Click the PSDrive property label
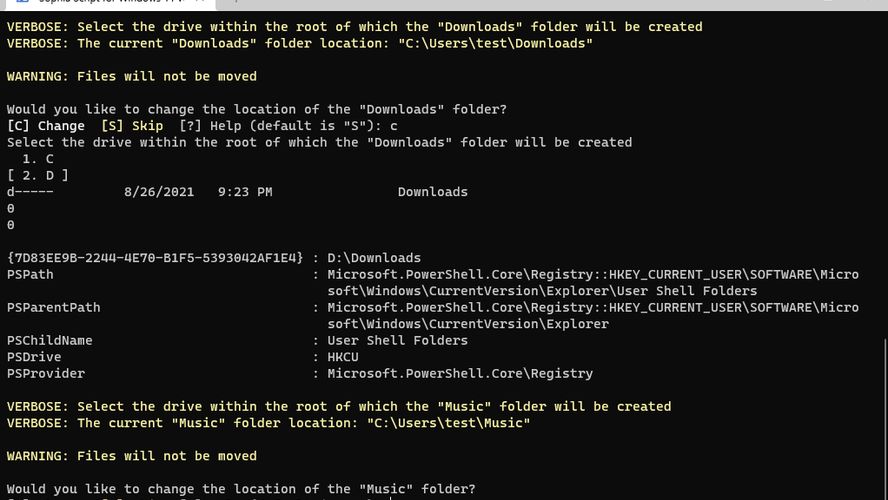Screen dimensions: 888x500 tap(34, 357)
